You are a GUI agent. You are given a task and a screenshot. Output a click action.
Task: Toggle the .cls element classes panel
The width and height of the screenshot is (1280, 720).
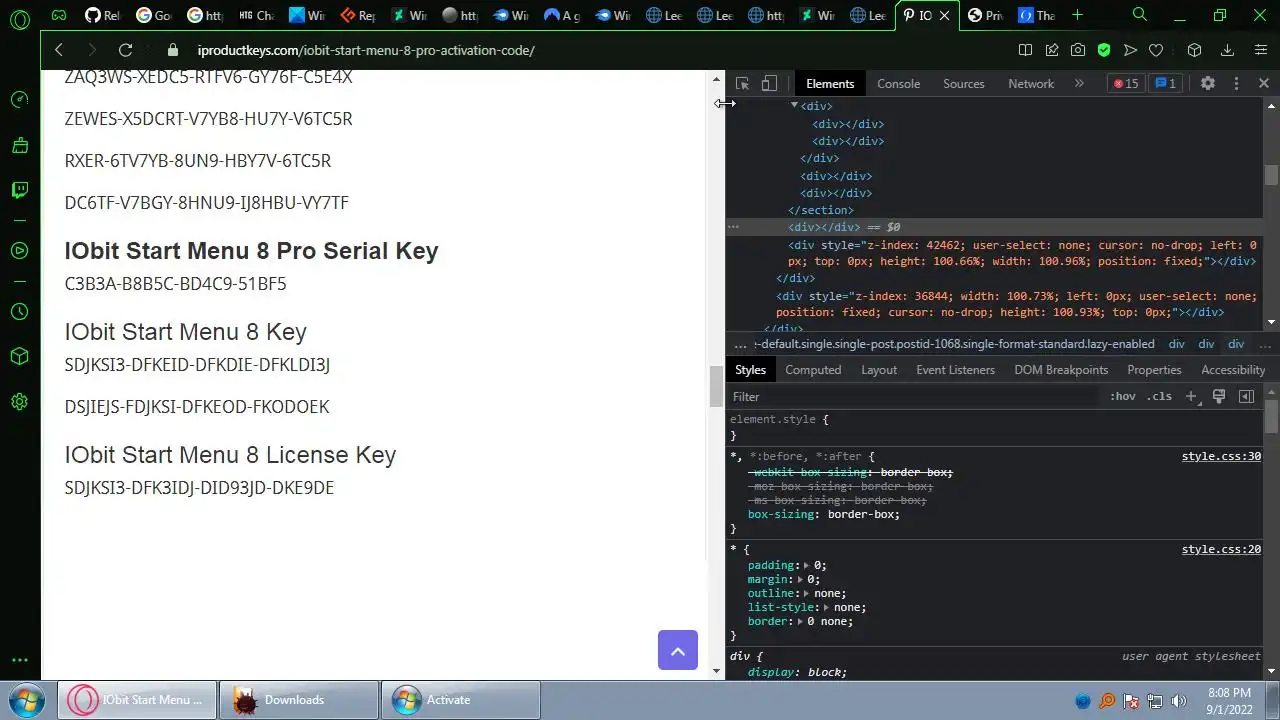(x=1159, y=397)
